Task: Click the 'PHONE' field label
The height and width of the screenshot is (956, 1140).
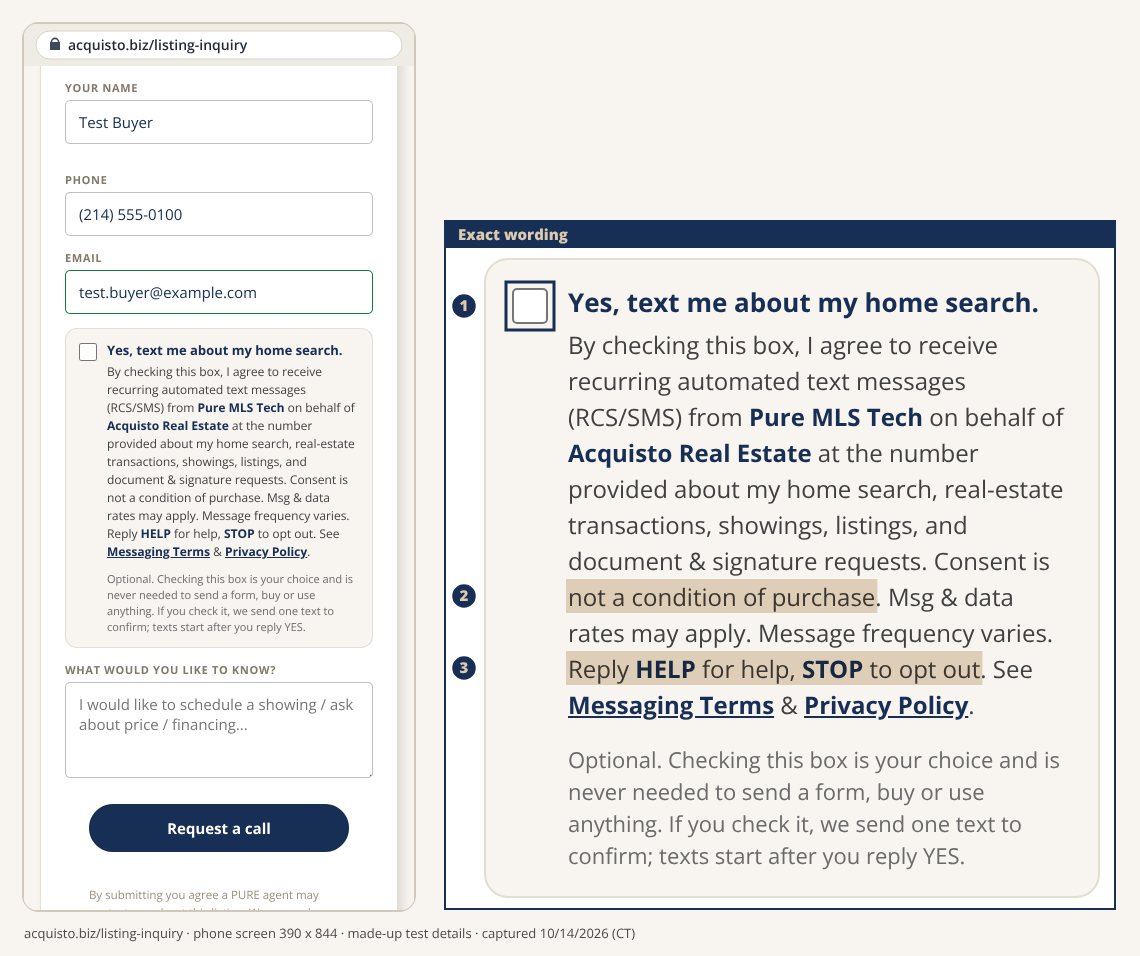Action: (x=86, y=180)
